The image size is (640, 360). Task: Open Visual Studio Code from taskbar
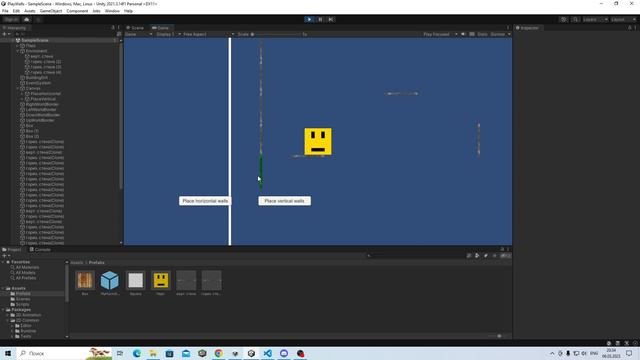267,353
